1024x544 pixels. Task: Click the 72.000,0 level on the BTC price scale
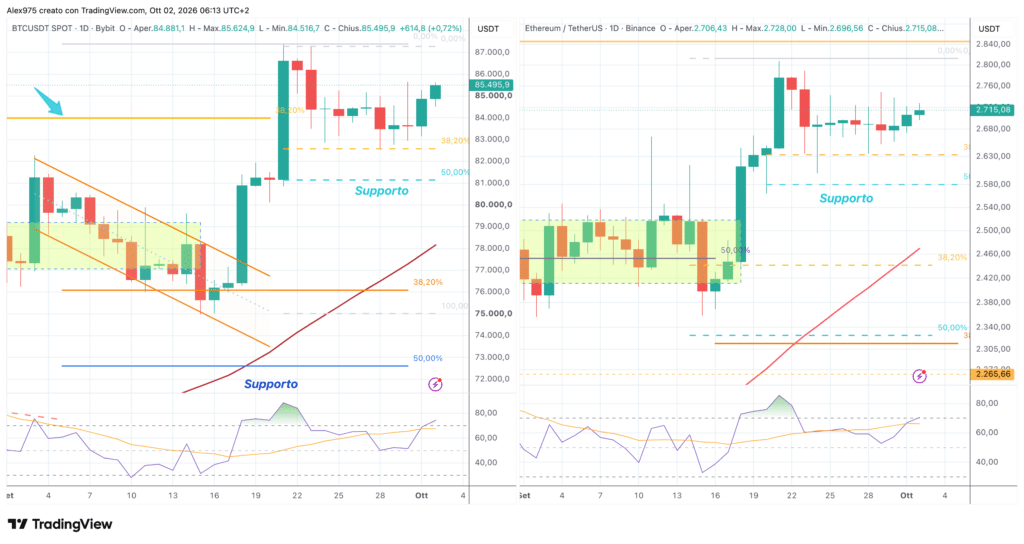tap(492, 379)
